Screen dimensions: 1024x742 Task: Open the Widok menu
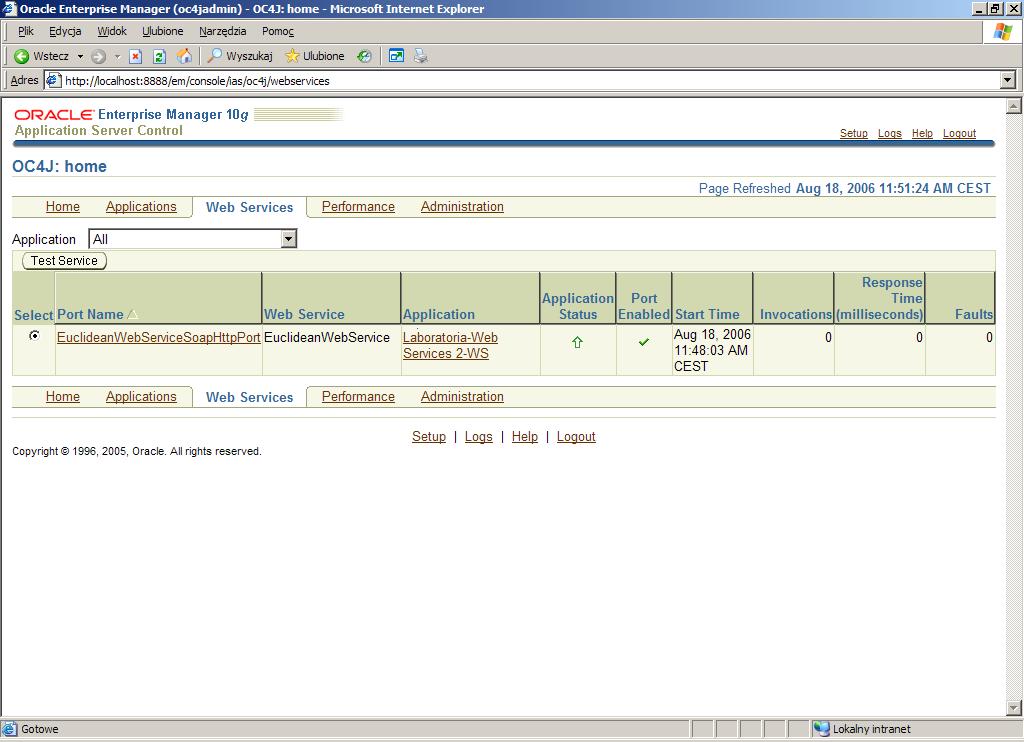point(112,31)
